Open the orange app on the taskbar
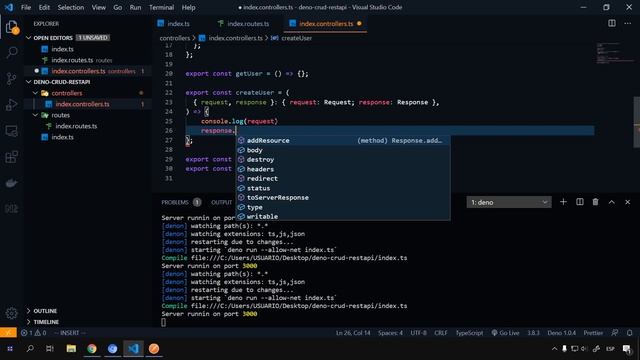640x360 pixels. 154,349
